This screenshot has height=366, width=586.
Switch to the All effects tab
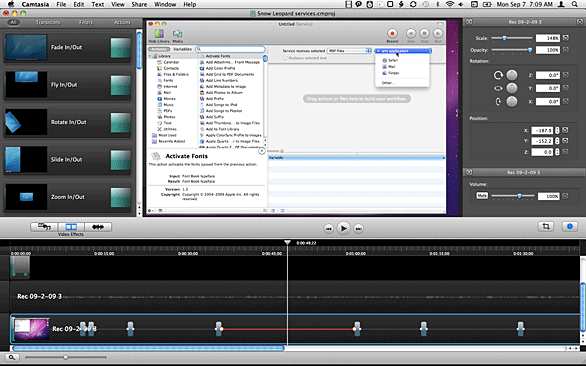click(13, 22)
